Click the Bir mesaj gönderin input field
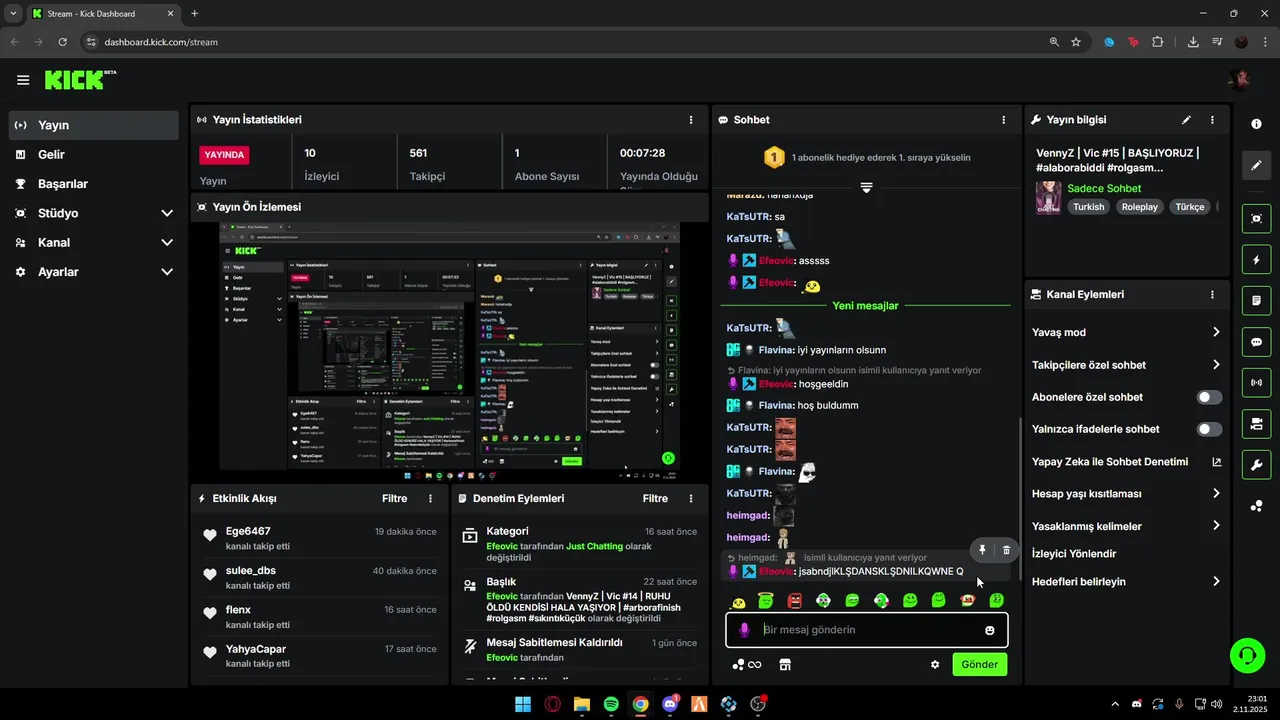The height and width of the screenshot is (720, 1280). click(x=866, y=630)
